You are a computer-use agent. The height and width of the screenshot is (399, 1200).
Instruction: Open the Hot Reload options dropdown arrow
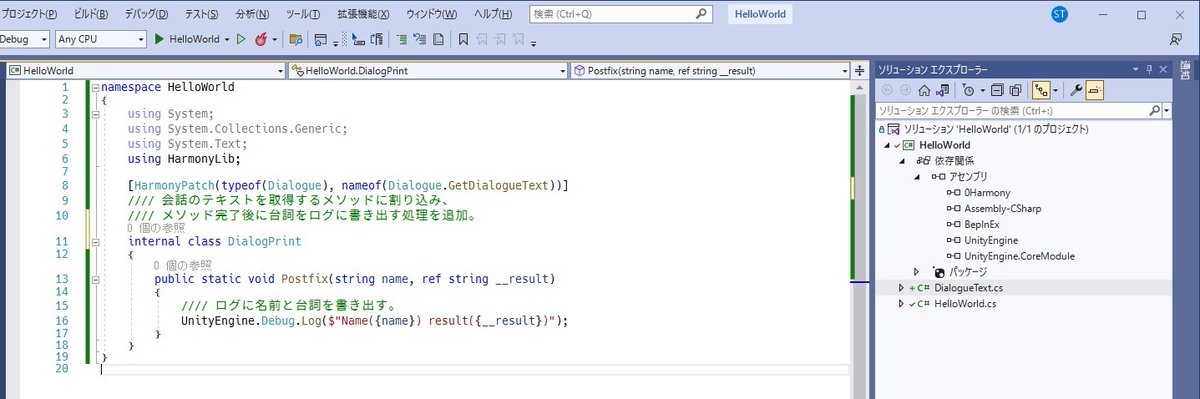tap(274, 39)
